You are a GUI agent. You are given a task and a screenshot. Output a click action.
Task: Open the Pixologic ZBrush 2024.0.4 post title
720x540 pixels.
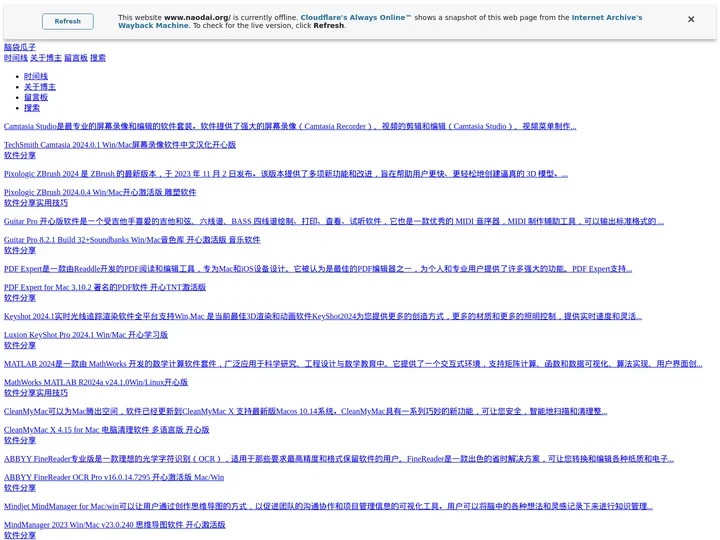100,192
